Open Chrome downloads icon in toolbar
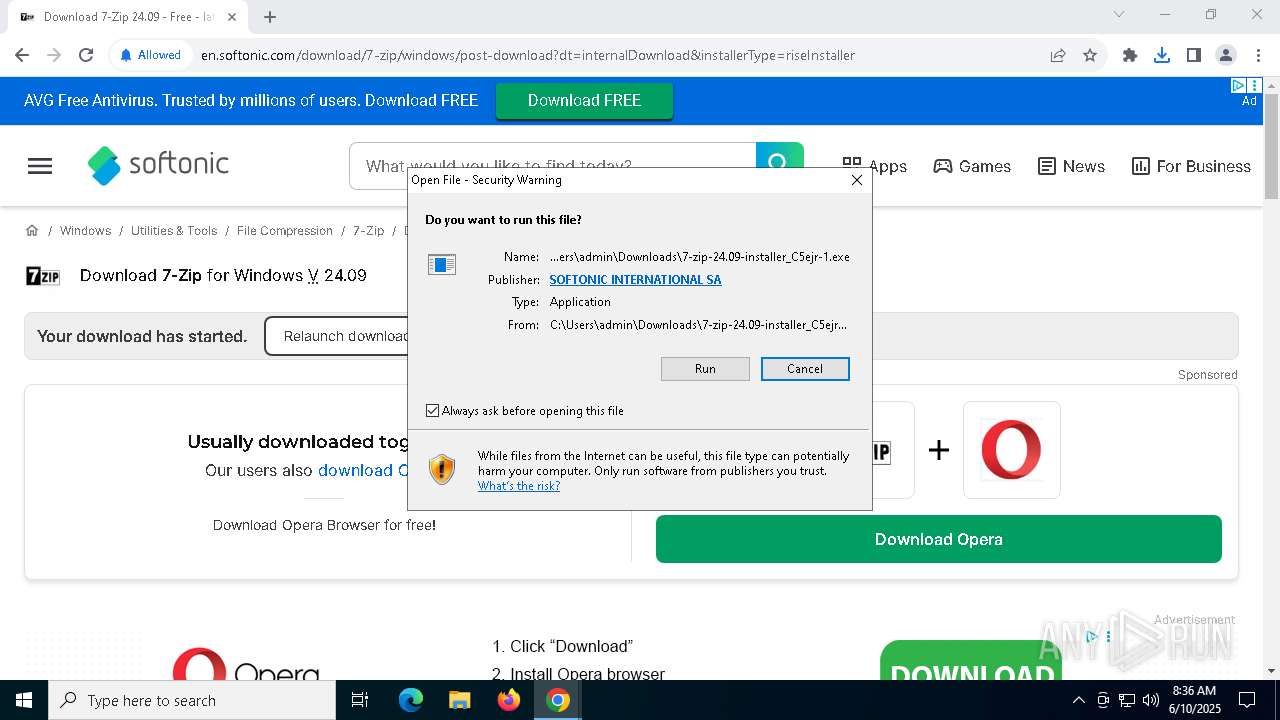 pos(1162,55)
